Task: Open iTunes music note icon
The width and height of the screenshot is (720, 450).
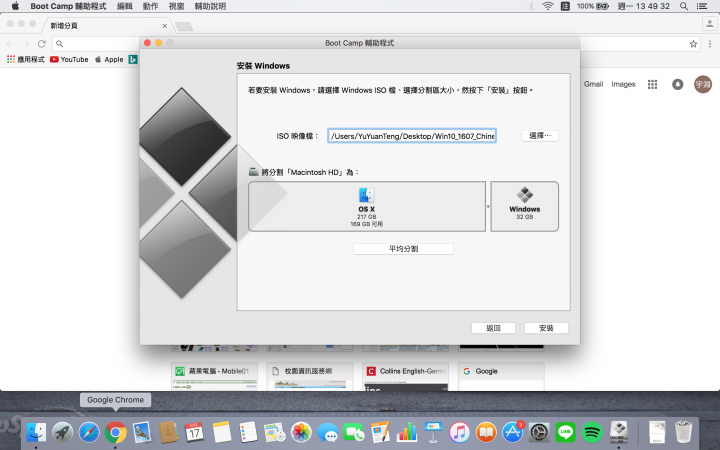Action: 459,432
